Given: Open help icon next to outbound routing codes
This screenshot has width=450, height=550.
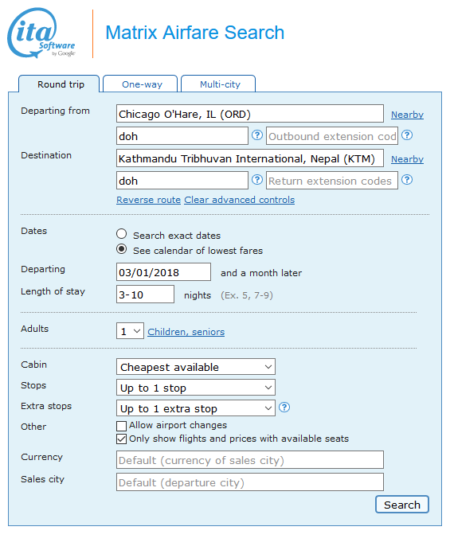Looking at the screenshot, I should (x=257, y=135).
